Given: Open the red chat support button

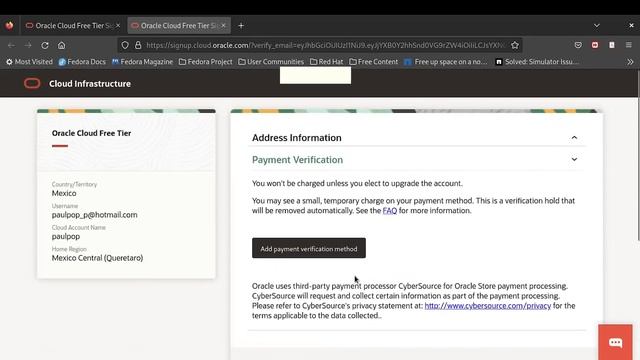Looking at the screenshot, I should click(x=615, y=342).
